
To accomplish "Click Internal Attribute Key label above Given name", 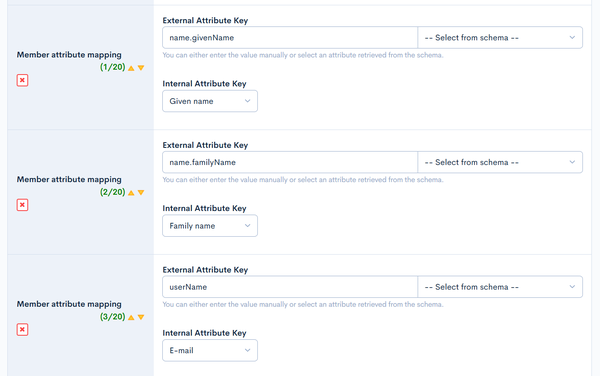I will click(204, 83).
